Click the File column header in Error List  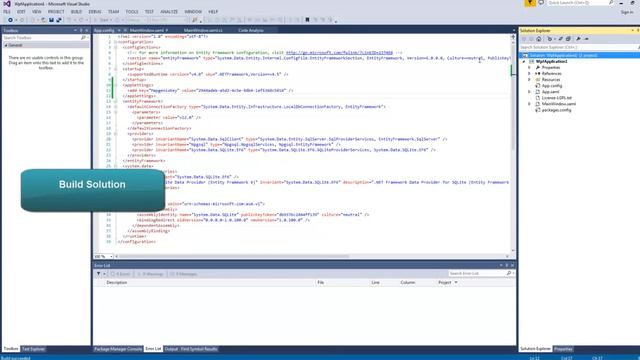(x=320, y=282)
